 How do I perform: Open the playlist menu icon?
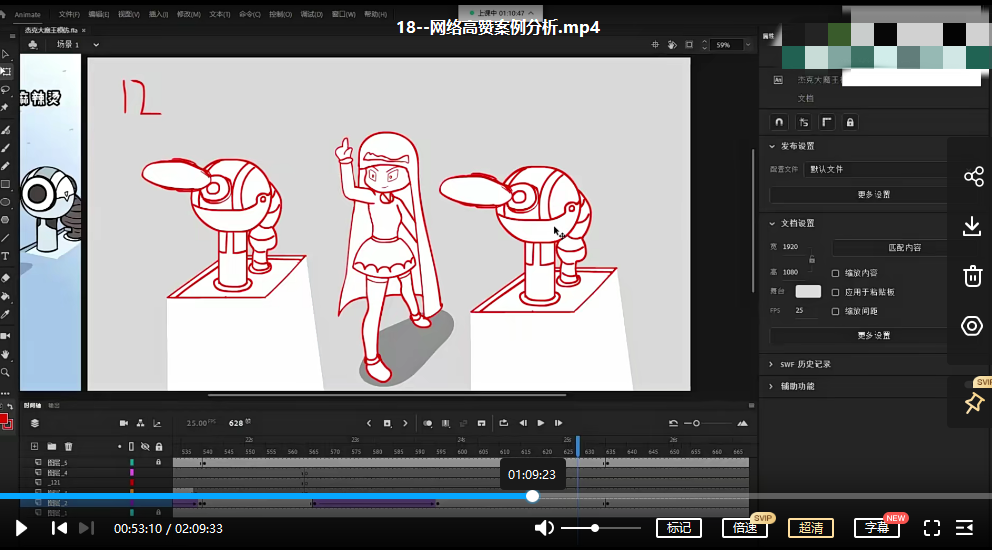(x=965, y=528)
